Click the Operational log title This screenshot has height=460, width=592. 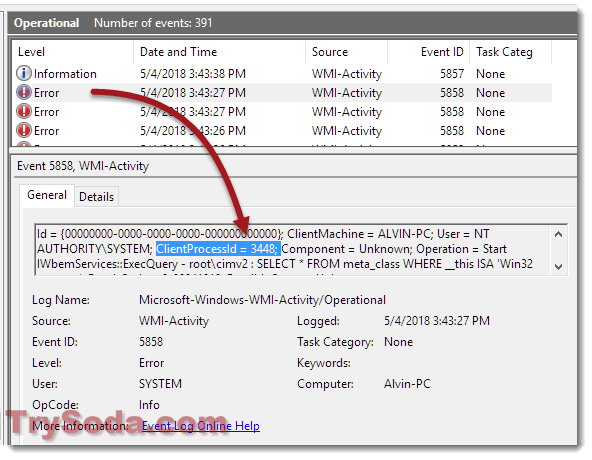coord(46,23)
